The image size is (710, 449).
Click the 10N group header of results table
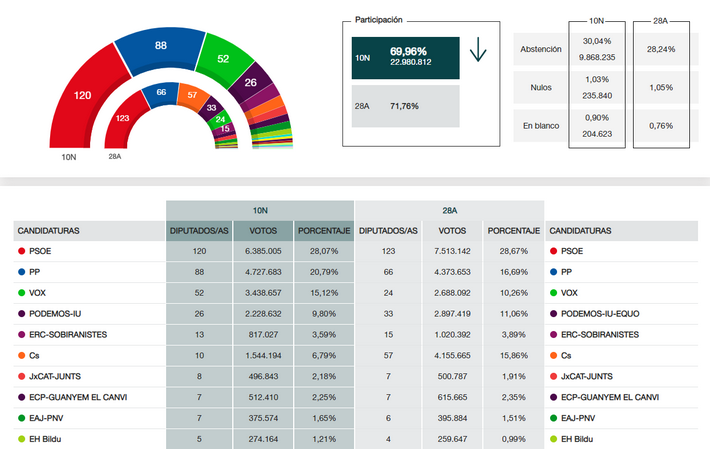[260, 210]
